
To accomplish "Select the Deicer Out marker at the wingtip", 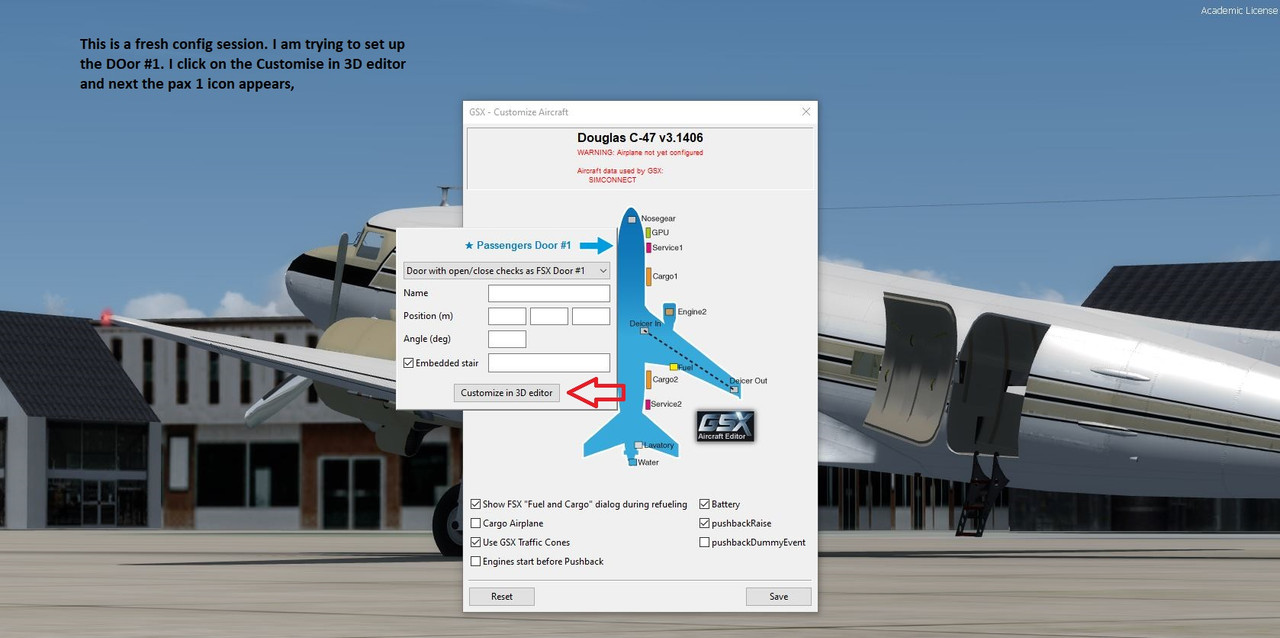I will pos(734,388).
